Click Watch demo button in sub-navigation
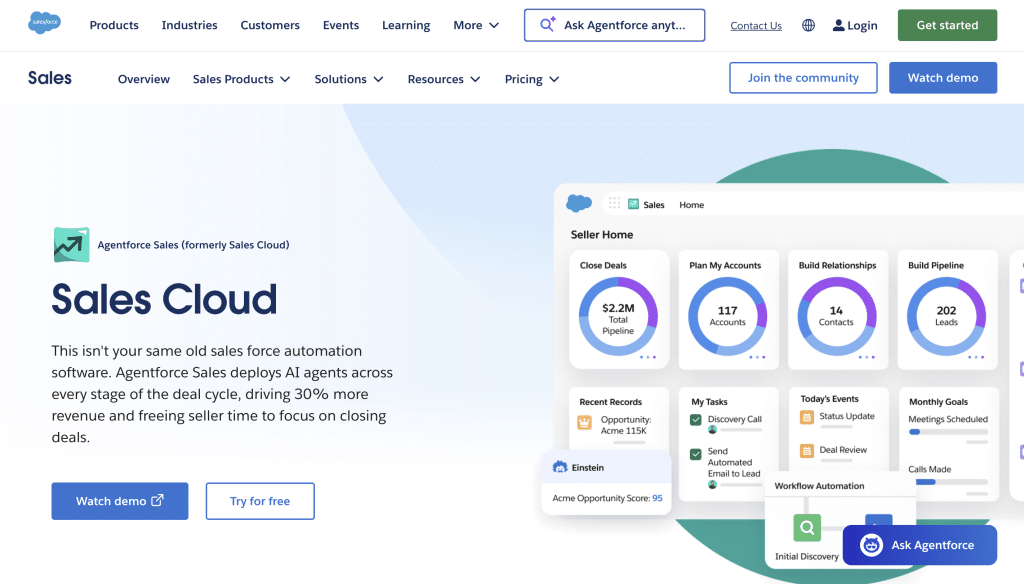The height and width of the screenshot is (584, 1024). pos(943,78)
